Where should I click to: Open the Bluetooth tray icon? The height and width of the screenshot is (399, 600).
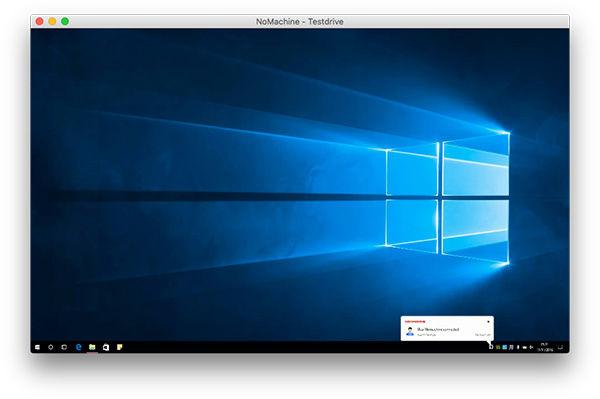pyautogui.click(x=518, y=347)
